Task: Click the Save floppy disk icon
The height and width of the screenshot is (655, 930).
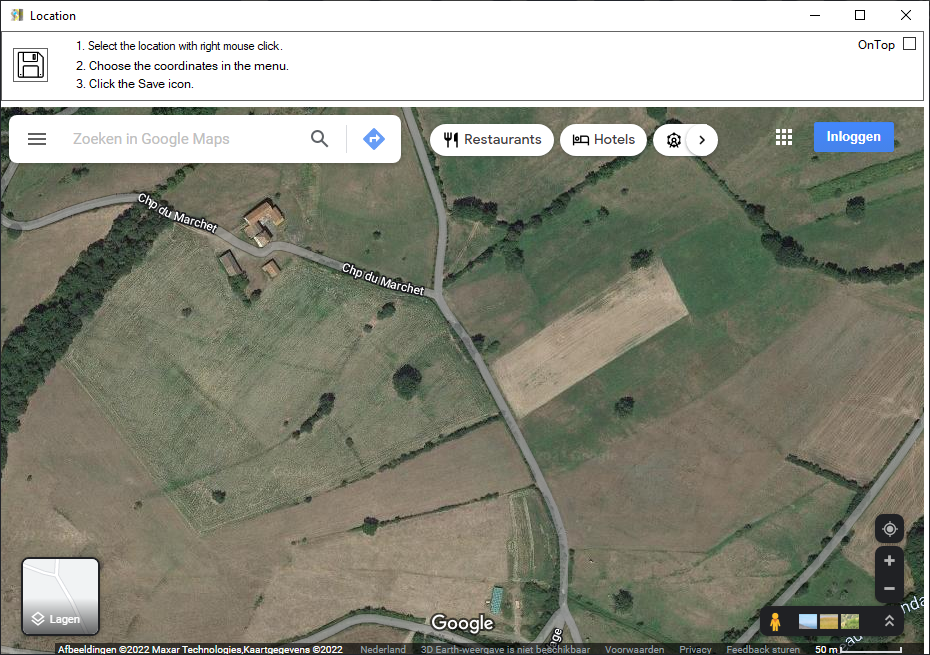Action: (x=30, y=65)
